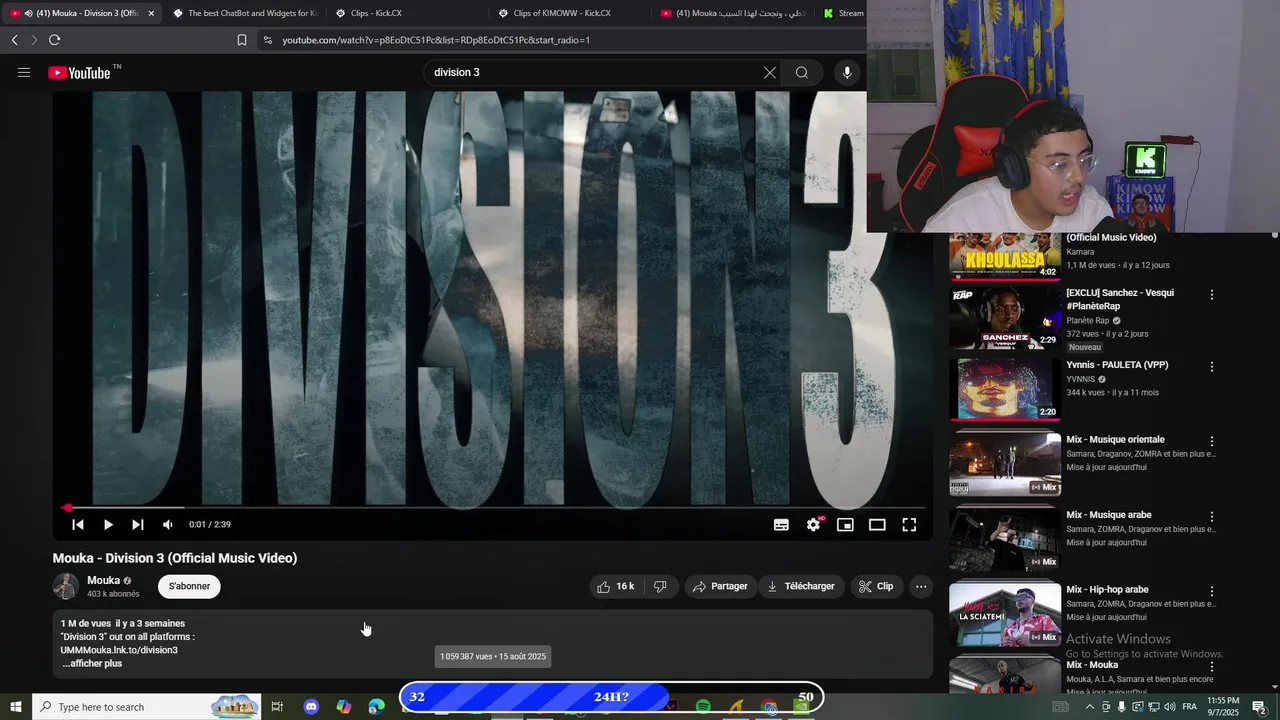Open the Windows notification center
Image resolution: width=1280 pixels, height=720 pixels.
(1259, 707)
